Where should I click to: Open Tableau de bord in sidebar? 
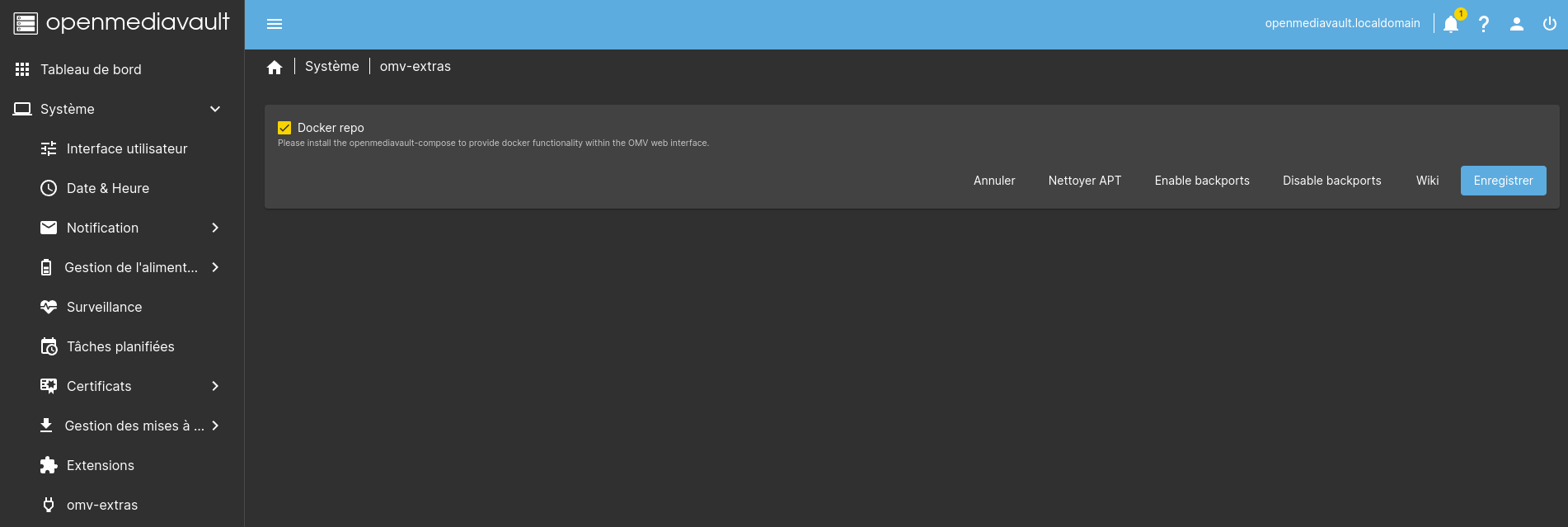(122, 69)
